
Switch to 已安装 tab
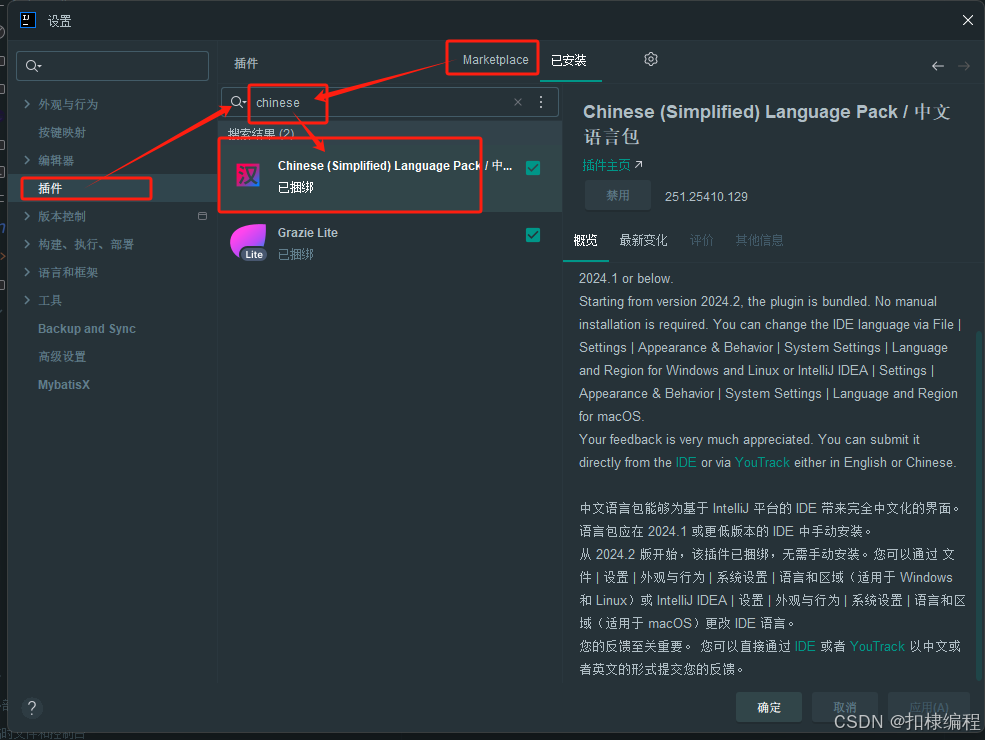click(x=569, y=60)
